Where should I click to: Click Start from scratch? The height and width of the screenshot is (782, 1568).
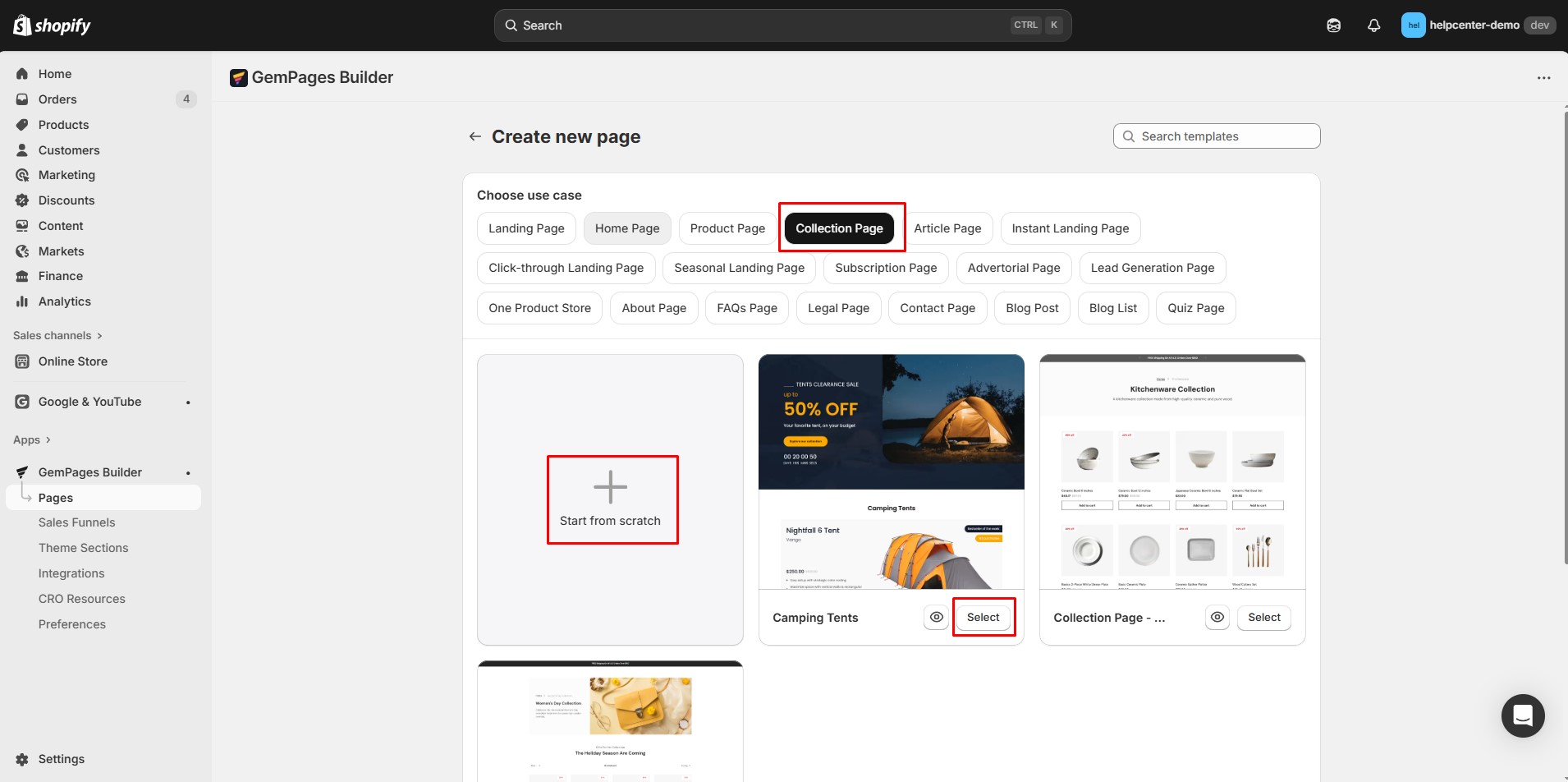pyautogui.click(x=611, y=499)
